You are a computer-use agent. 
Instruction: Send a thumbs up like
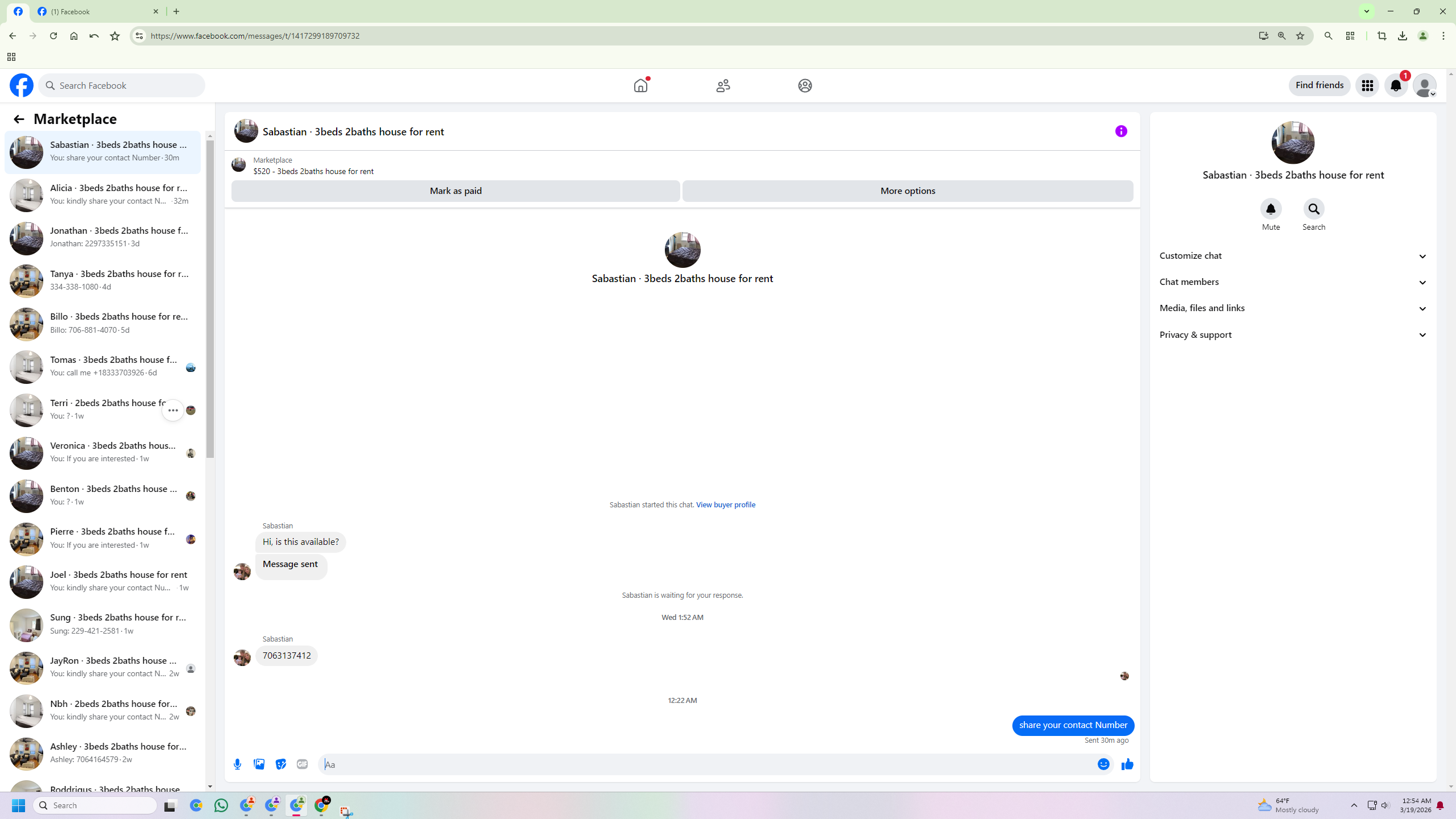coord(1127,764)
